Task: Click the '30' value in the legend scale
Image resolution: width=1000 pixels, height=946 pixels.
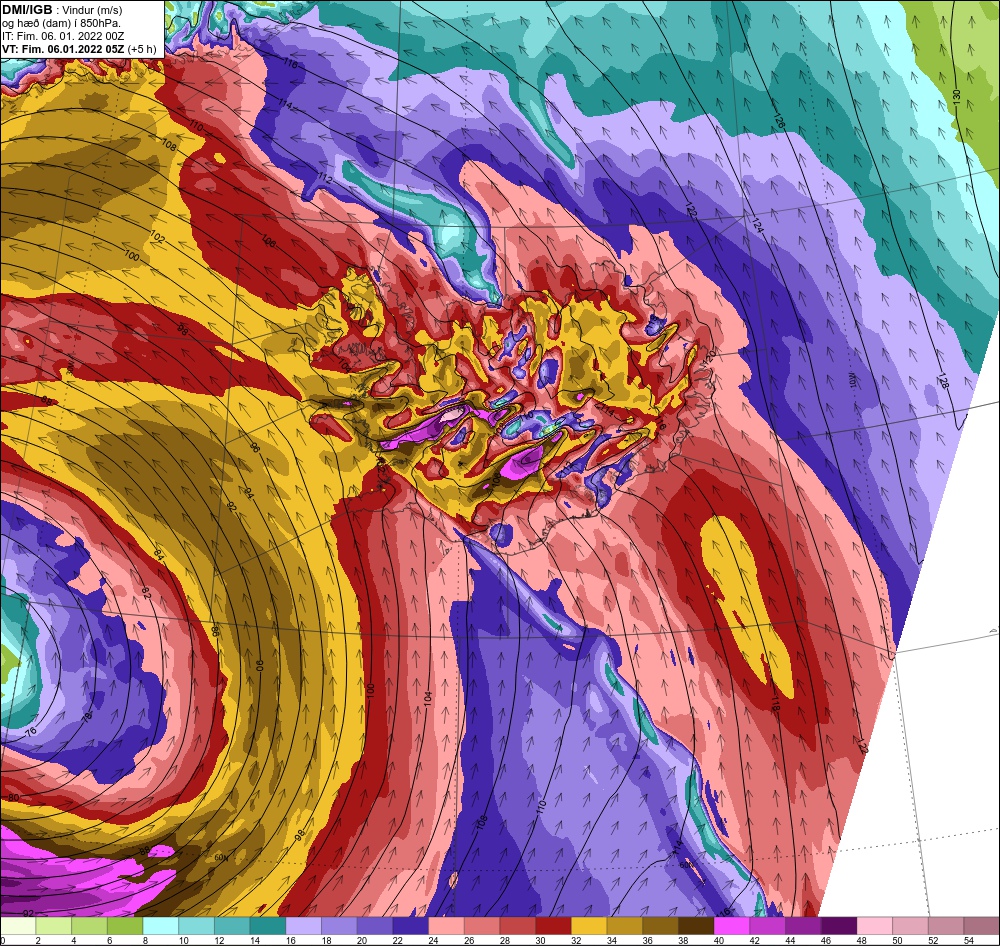Action: click(540, 940)
